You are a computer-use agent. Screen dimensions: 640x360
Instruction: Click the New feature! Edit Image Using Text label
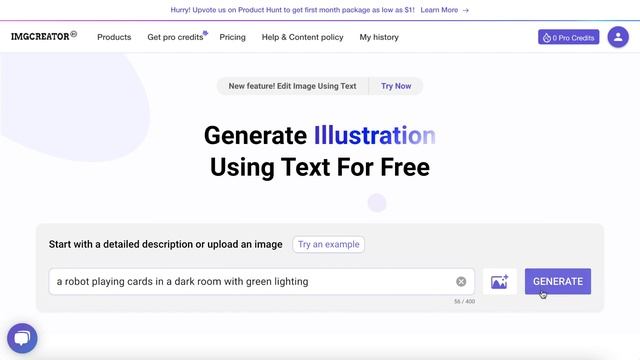(x=292, y=86)
